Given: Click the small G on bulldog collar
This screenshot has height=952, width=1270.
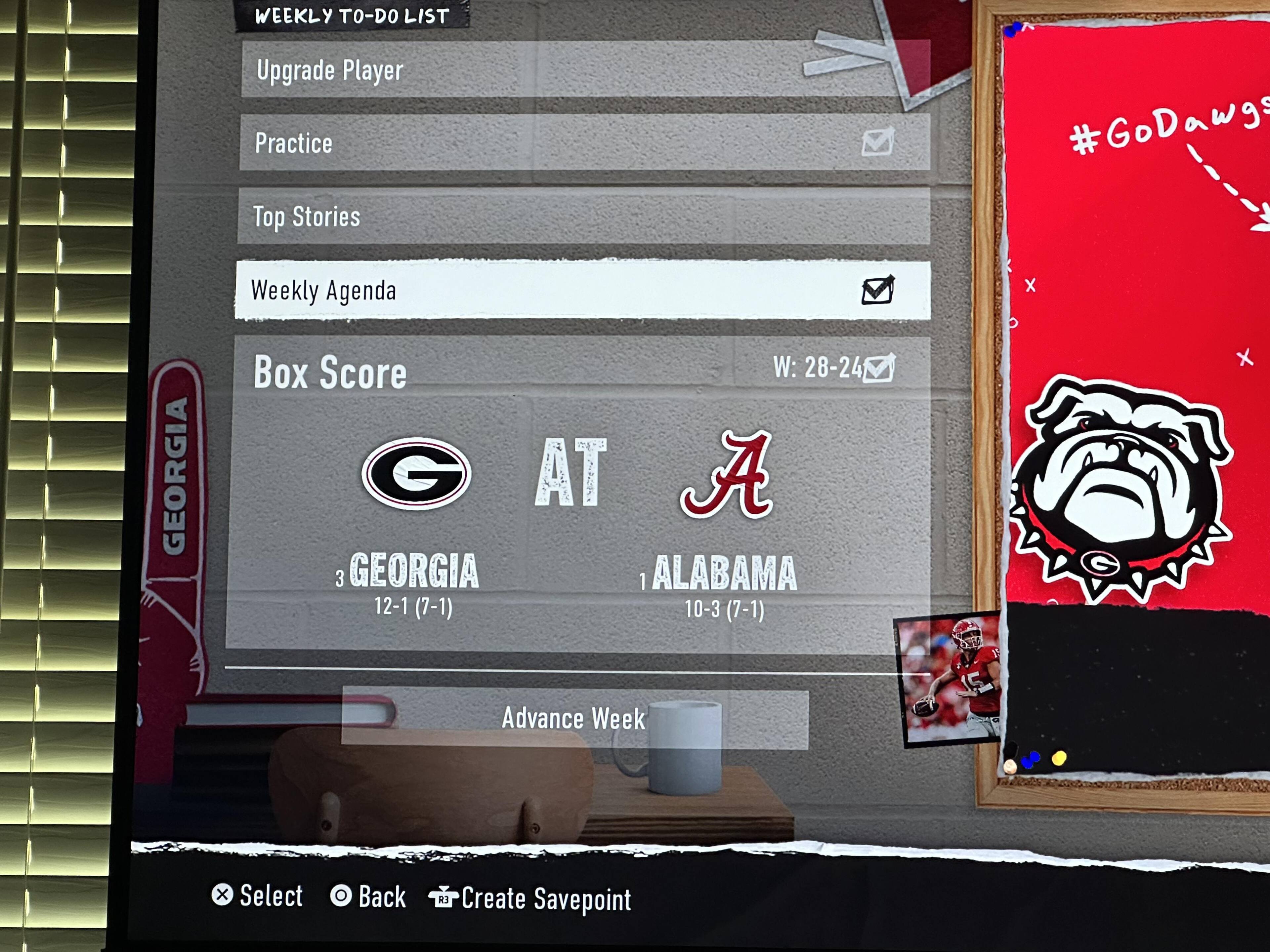Looking at the screenshot, I should pyautogui.click(x=1100, y=563).
